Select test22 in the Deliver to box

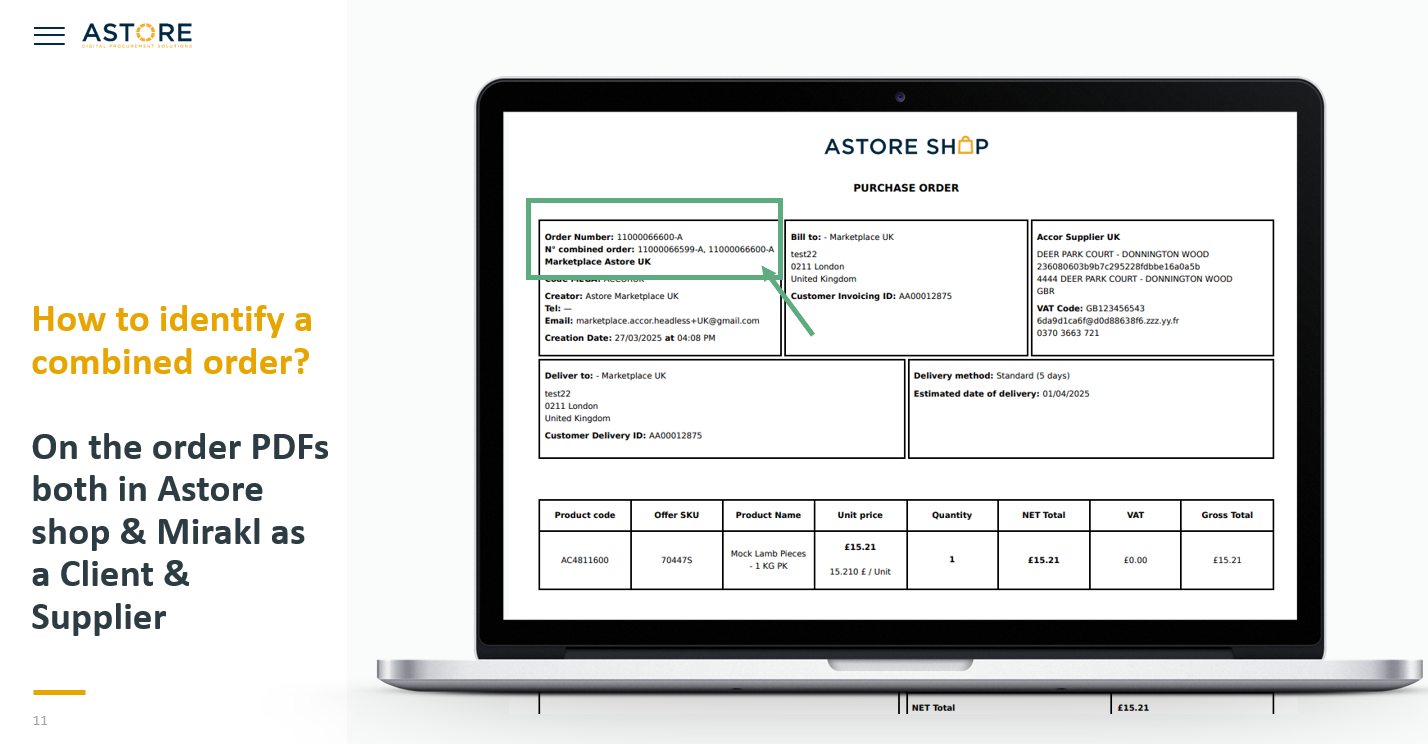point(558,393)
